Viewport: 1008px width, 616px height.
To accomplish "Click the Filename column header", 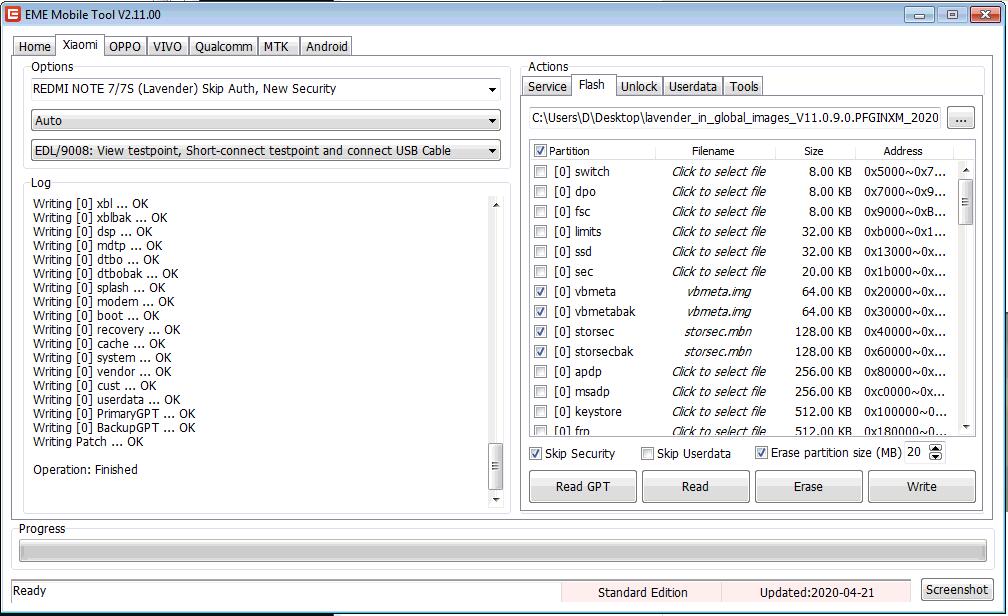I will point(714,151).
